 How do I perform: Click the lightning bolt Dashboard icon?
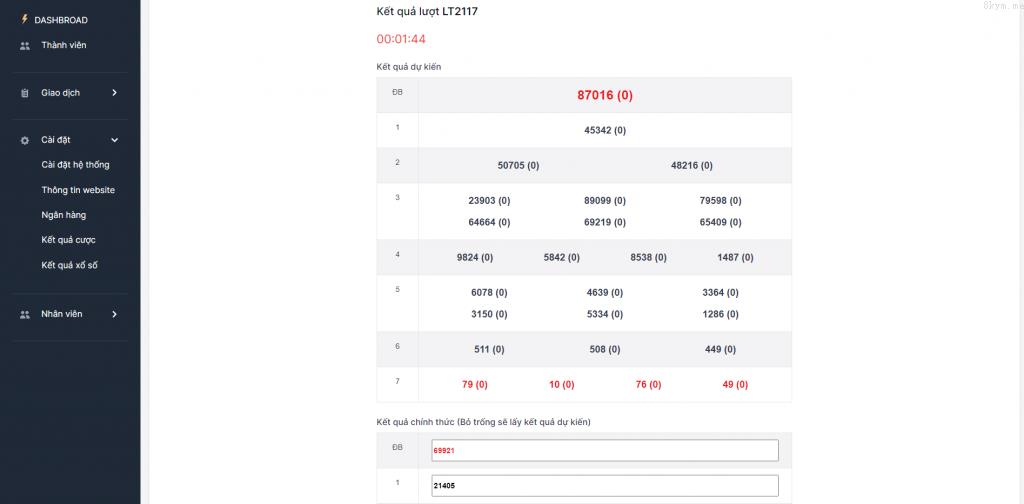click(25, 19)
